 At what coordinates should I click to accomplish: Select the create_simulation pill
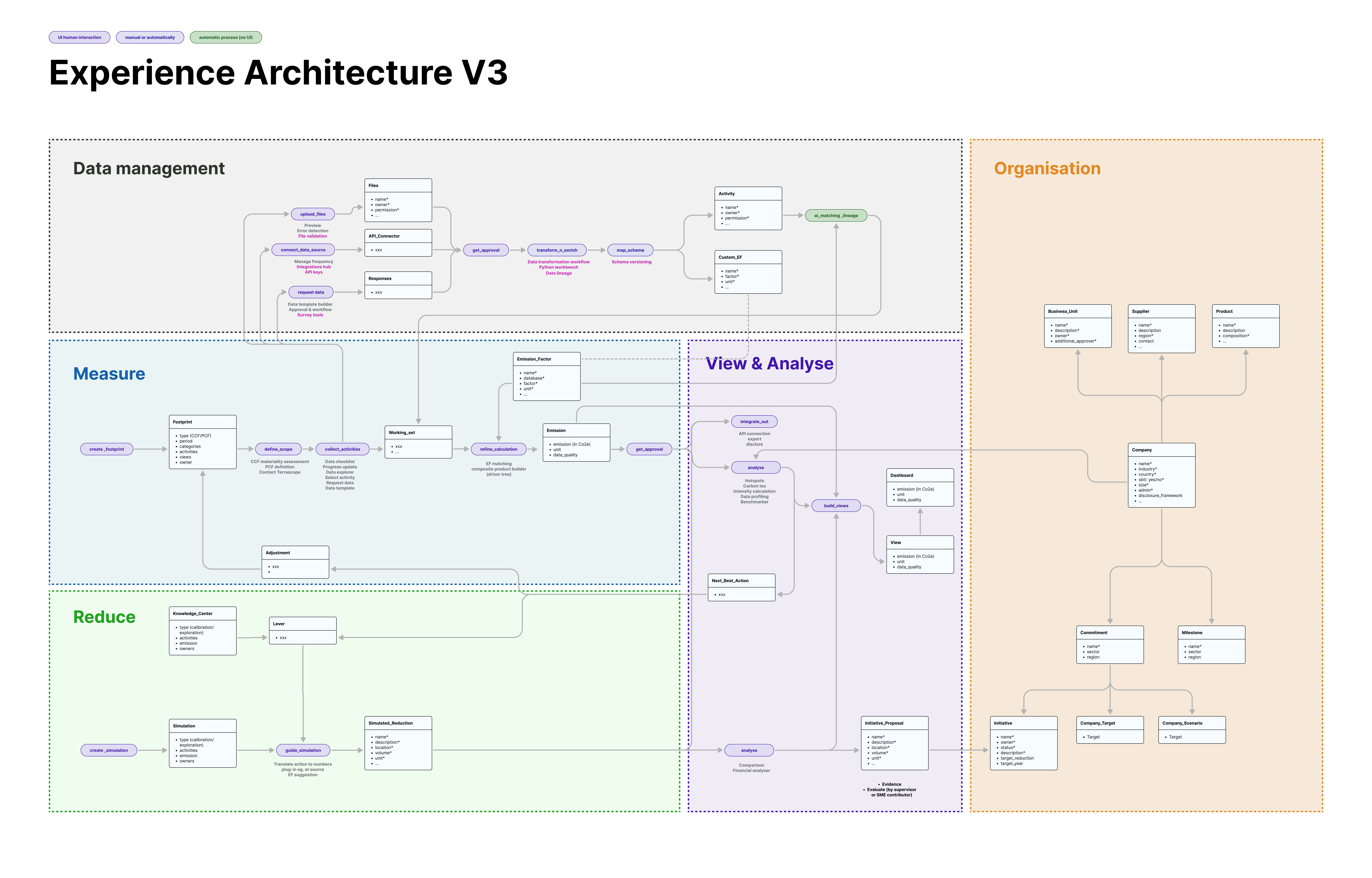pyautogui.click(x=109, y=750)
